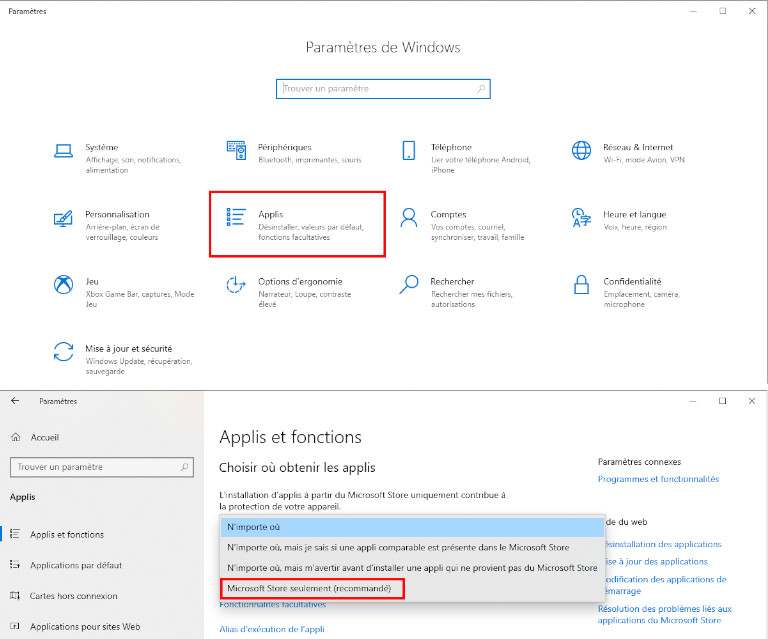The image size is (768, 639).
Task: Select the "m'avertir avant d'installer" option
Action: [x=412, y=568]
